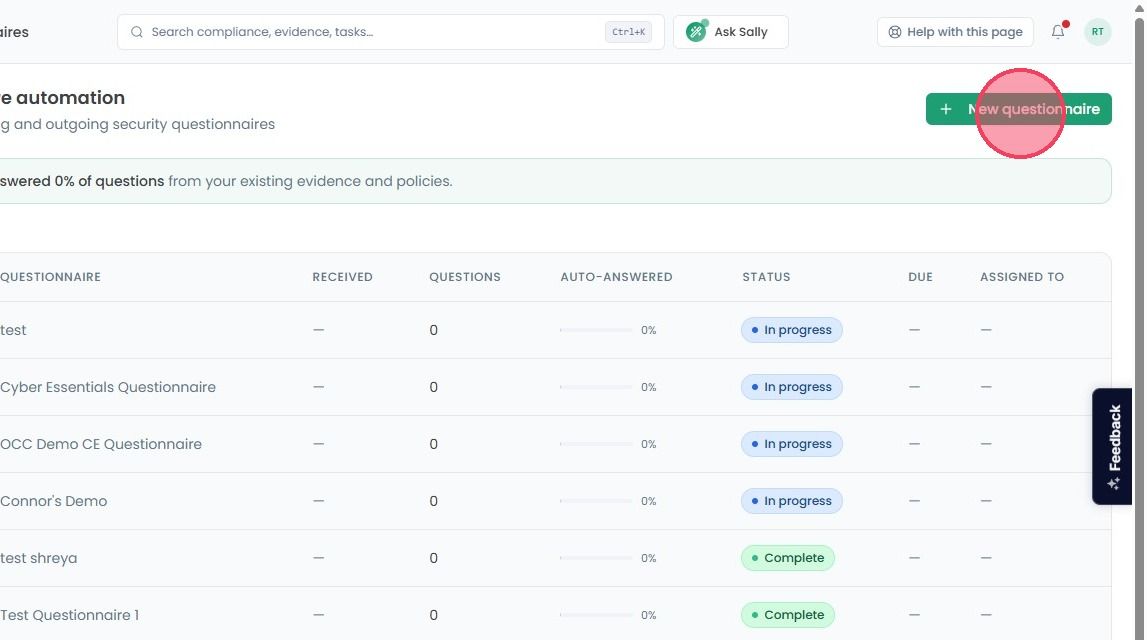Screen dimensions: 1147x640
Task: Open Cyber Essentials Questionnaire
Action: (108, 387)
